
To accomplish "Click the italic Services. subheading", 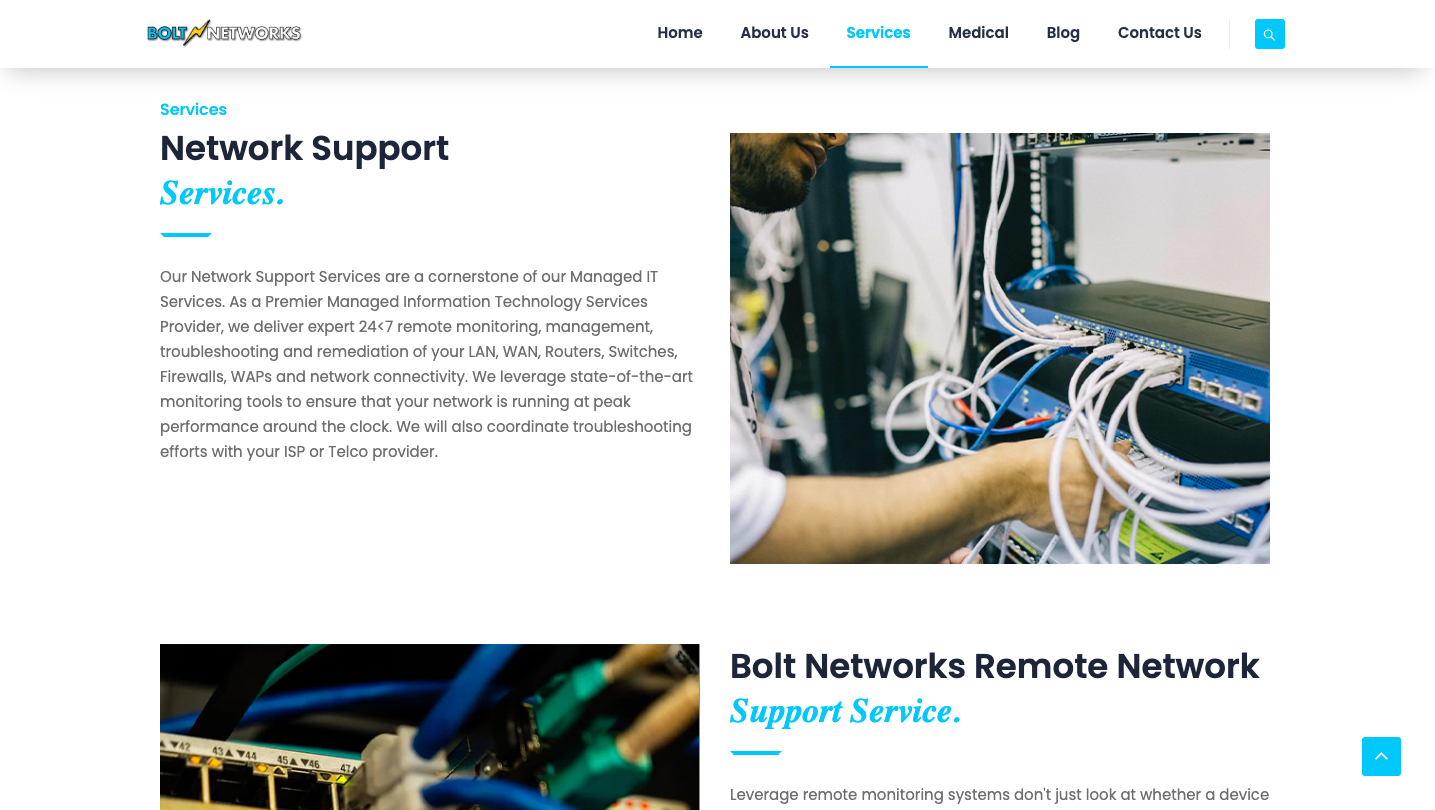I will pyautogui.click(x=222, y=193).
